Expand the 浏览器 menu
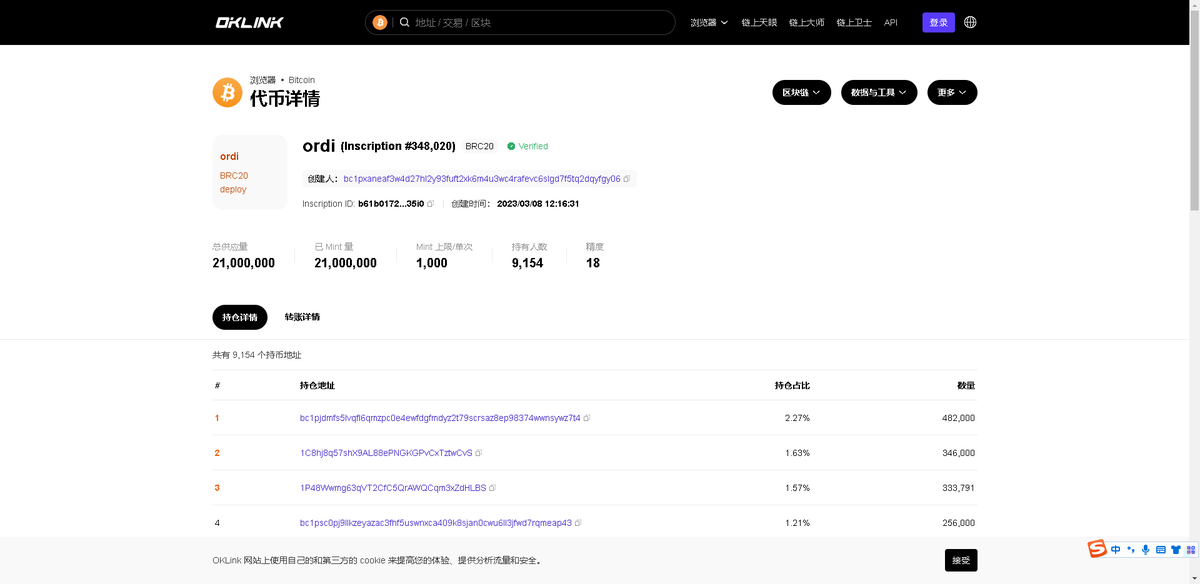 (709, 22)
